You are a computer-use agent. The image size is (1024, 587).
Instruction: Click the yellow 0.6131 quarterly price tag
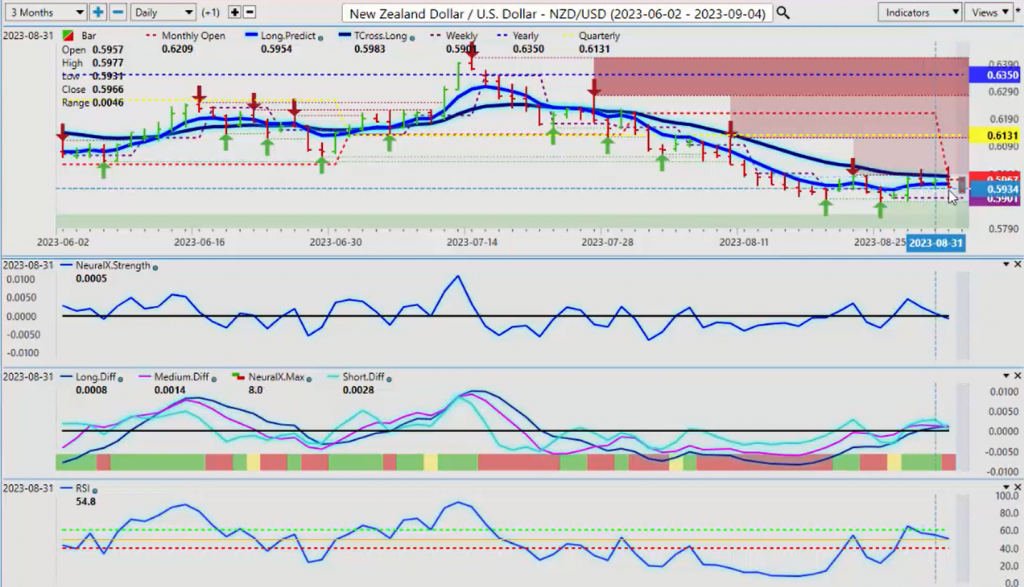click(x=995, y=136)
